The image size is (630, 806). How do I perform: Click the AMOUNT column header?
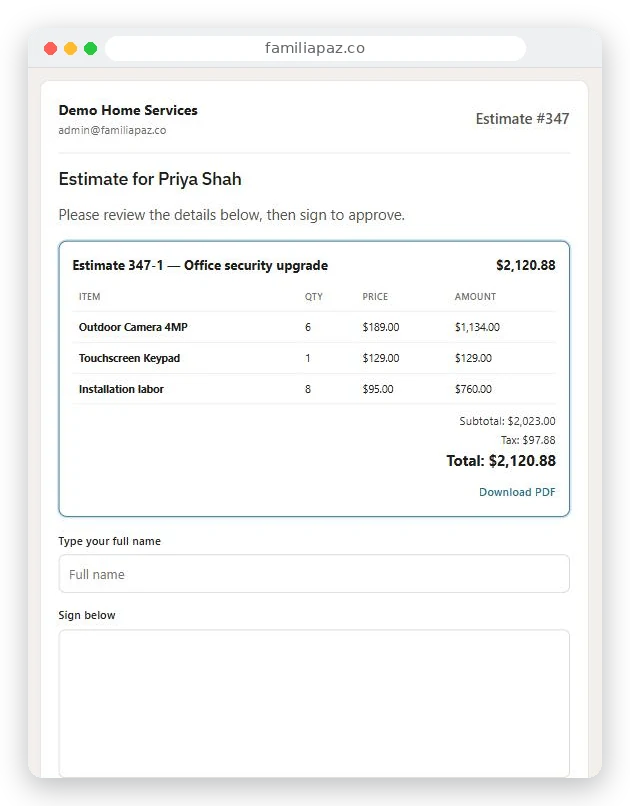[x=475, y=297]
